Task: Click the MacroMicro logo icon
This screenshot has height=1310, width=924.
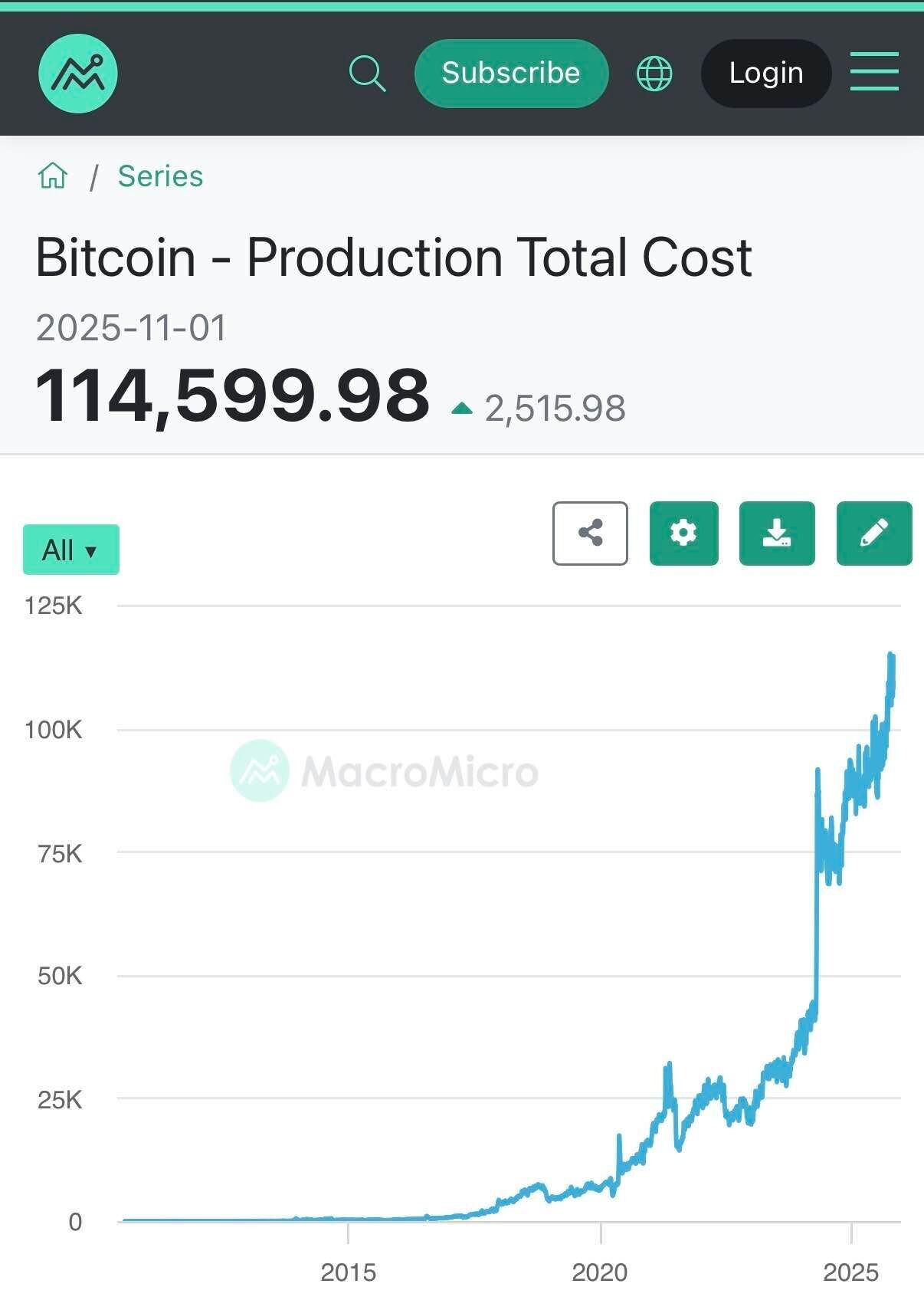Action: click(x=77, y=74)
